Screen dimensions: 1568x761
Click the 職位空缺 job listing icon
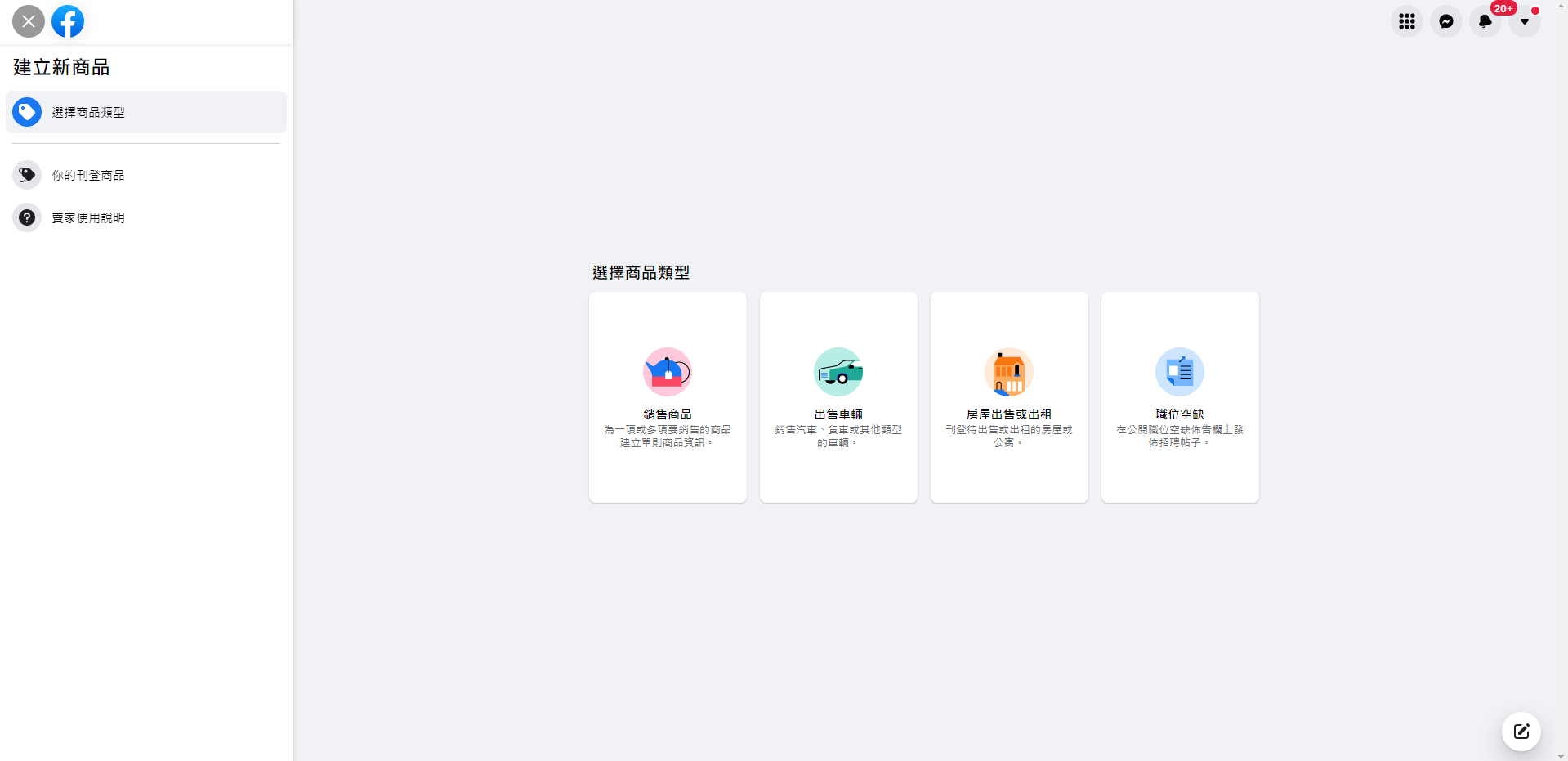(x=1179, y=372)
